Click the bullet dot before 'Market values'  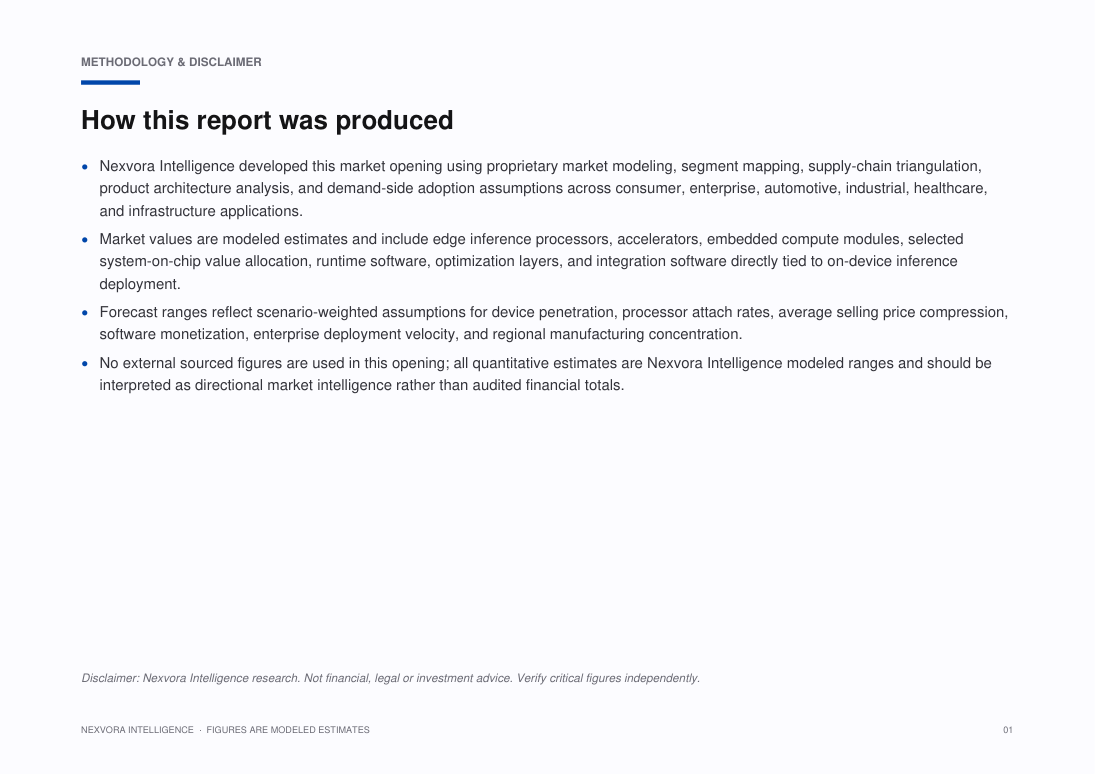click(85, 240)
